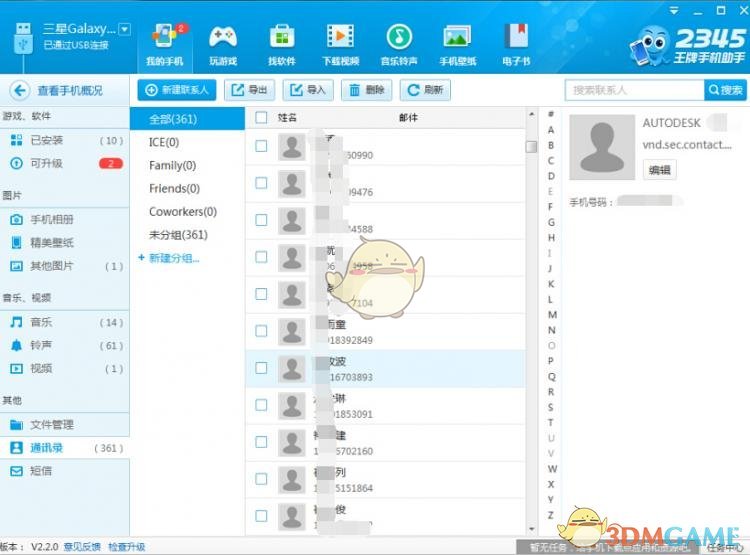
Task: Open 音乐铃声 music icon
Action: coord(399,37)
